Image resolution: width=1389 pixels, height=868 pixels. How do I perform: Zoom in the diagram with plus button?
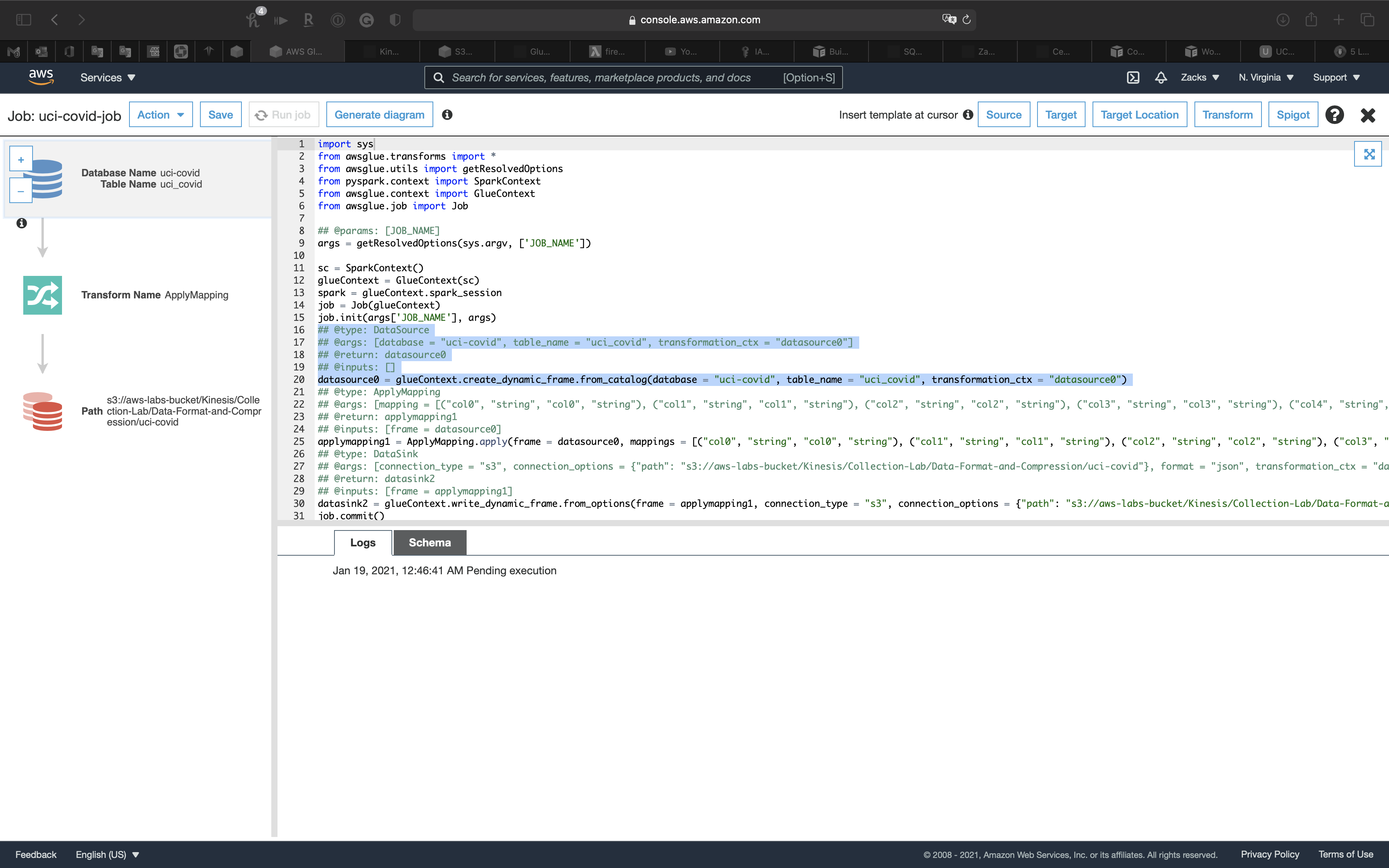21,160
